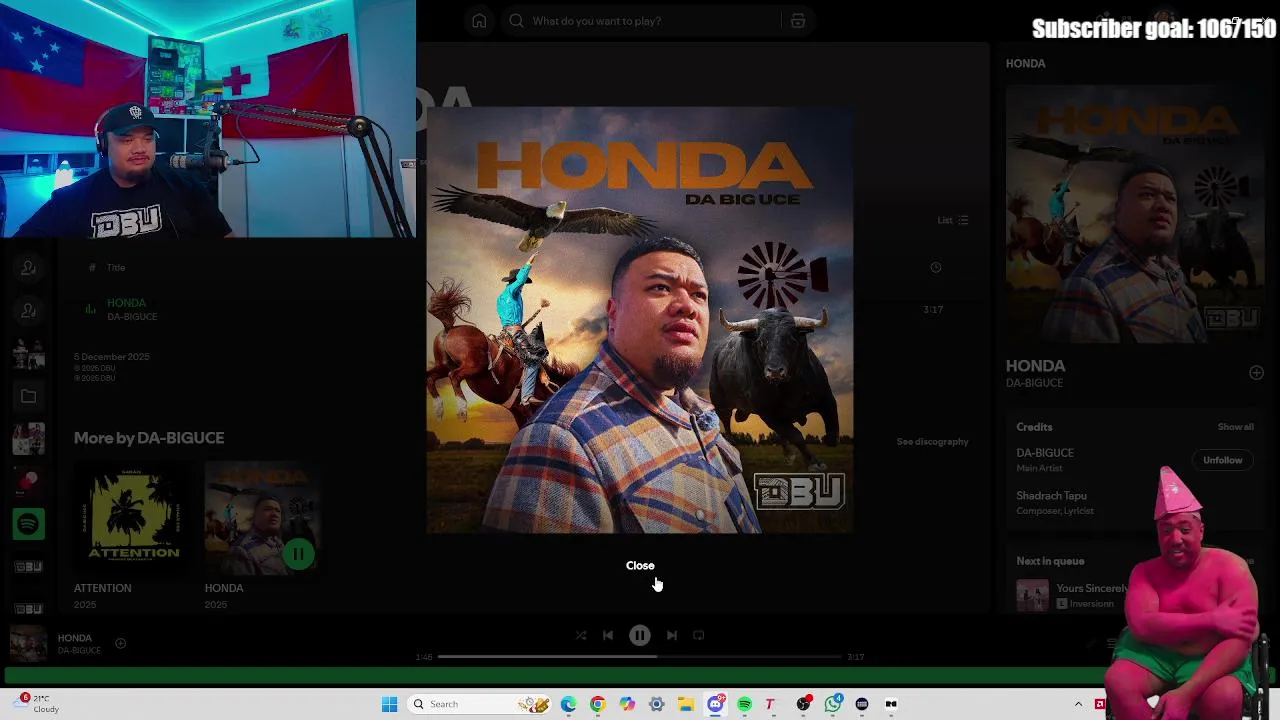Image resolution: width=1280 pixels, height=720 pixels.
Task: Toggle shuffle in the playback bar
Action: click(x=580, y=635)
